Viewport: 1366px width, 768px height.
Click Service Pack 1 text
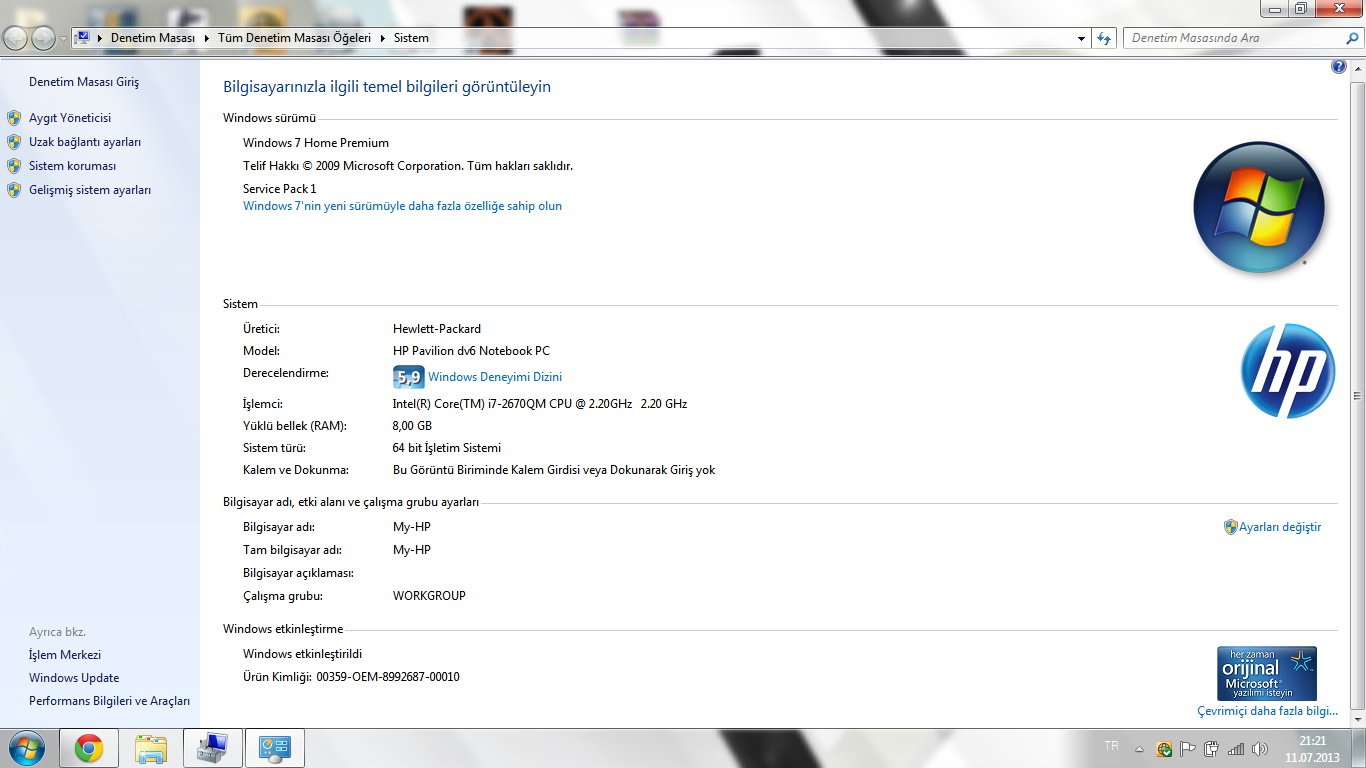click(279, 189)
